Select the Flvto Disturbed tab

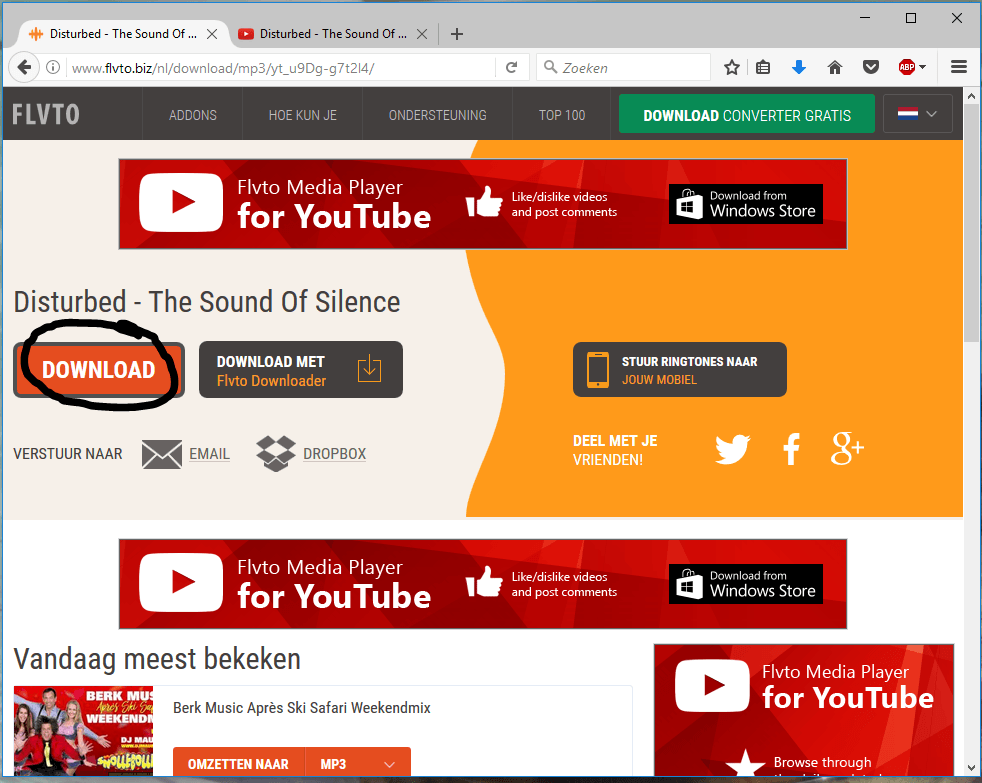[122, 34]
